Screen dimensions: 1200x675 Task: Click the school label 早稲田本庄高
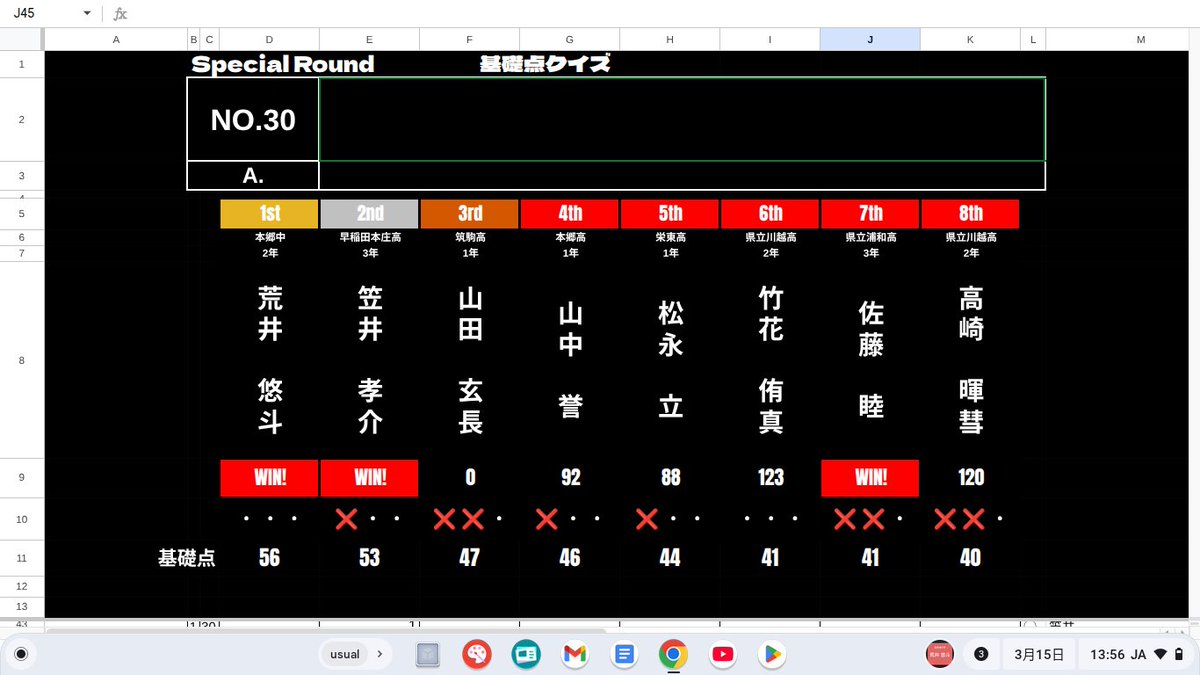370,238
